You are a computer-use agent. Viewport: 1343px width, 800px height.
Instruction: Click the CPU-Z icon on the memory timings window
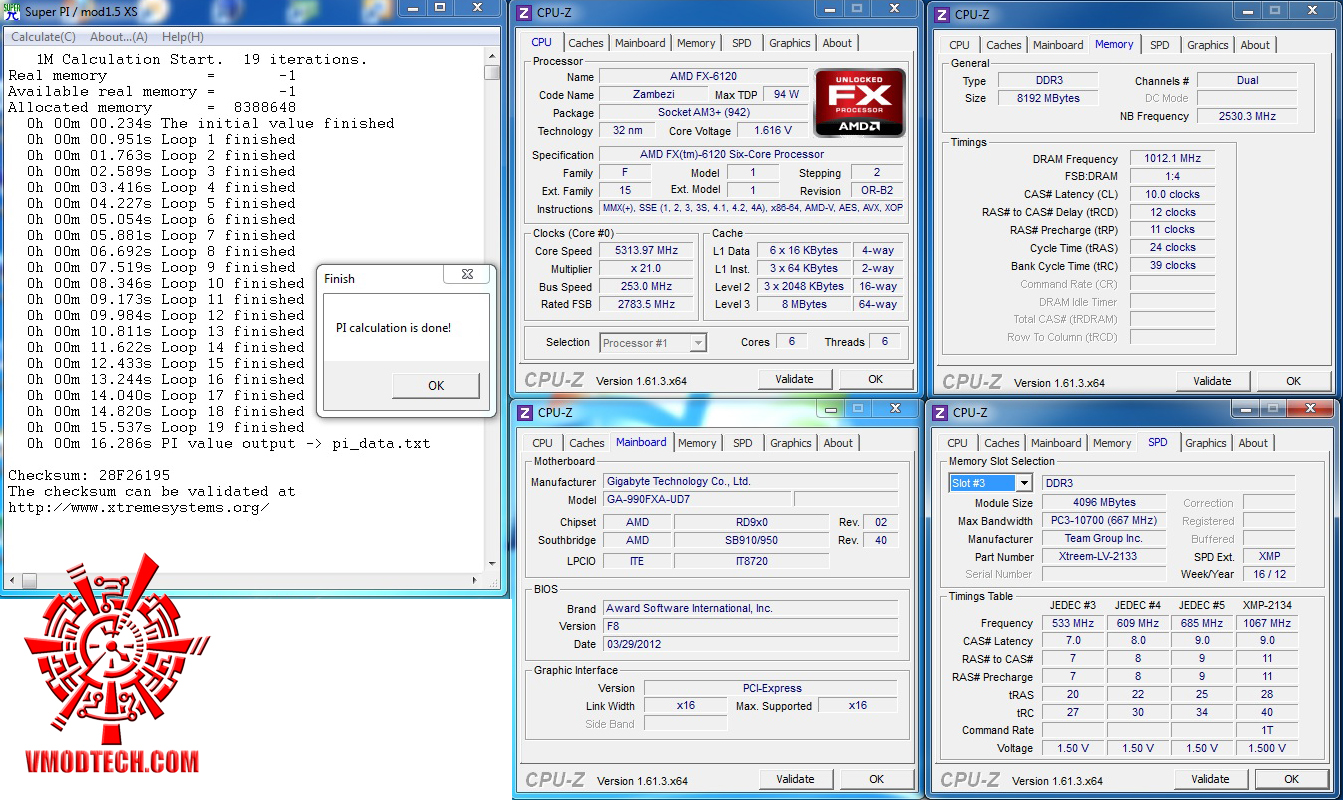[x=942, y=15]
